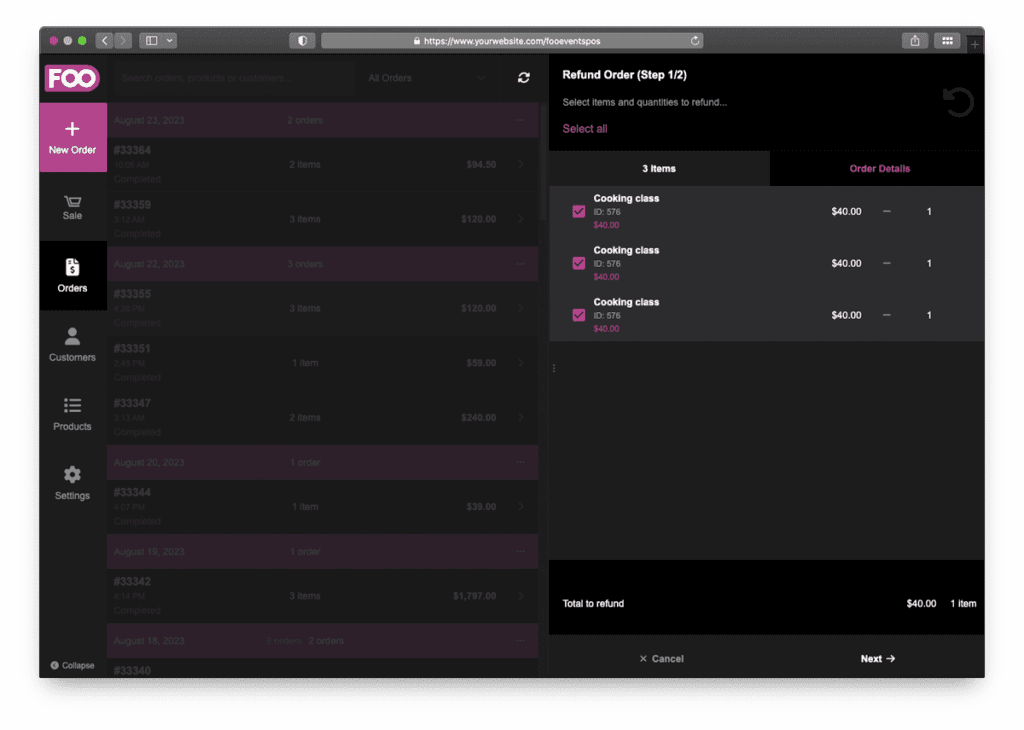Viewport: 1024px width, 730px height.
Task: Uncheck the first Cooking class item
Action: pos(578,211)
